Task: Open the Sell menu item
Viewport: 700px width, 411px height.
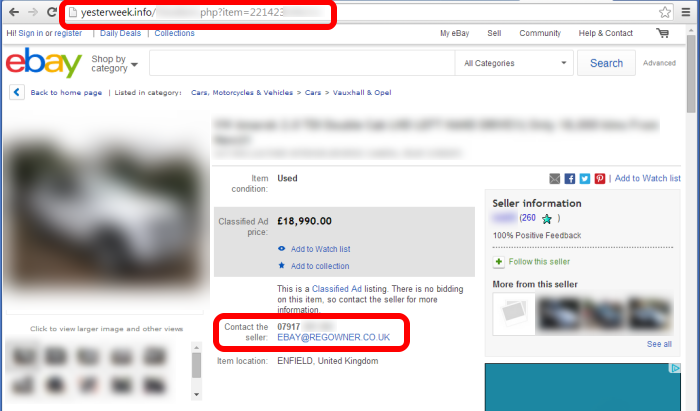Action: (x=494, y=33)
